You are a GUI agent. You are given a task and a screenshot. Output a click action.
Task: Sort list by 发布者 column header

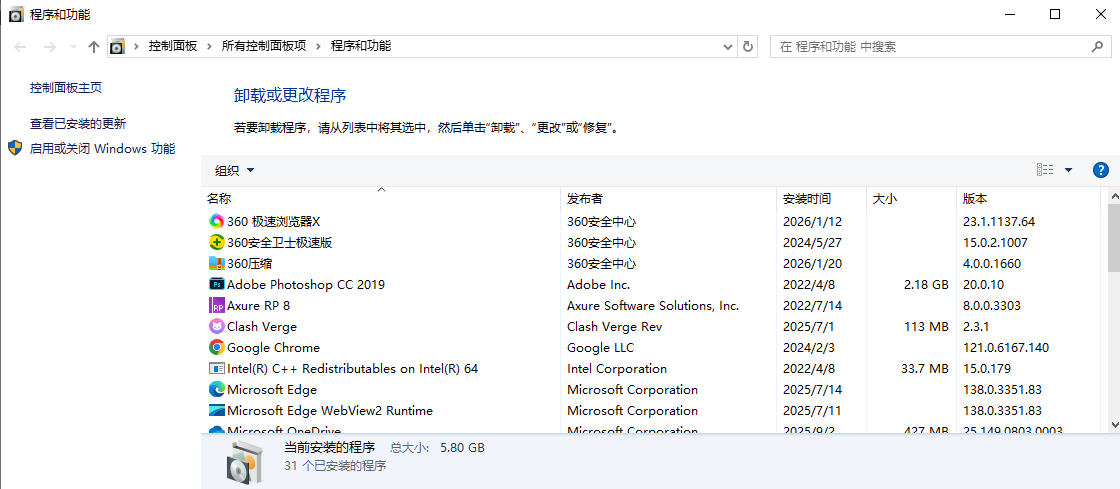pyautogui.click(x=585, y=198)
